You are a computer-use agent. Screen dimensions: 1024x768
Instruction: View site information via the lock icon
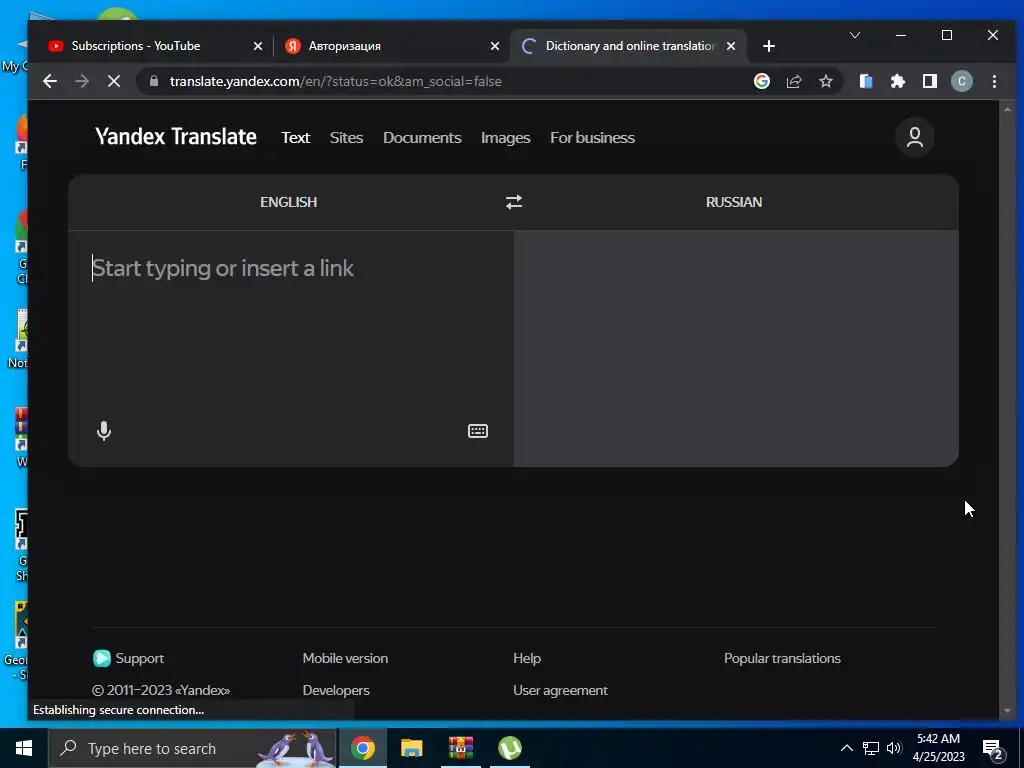154,81
